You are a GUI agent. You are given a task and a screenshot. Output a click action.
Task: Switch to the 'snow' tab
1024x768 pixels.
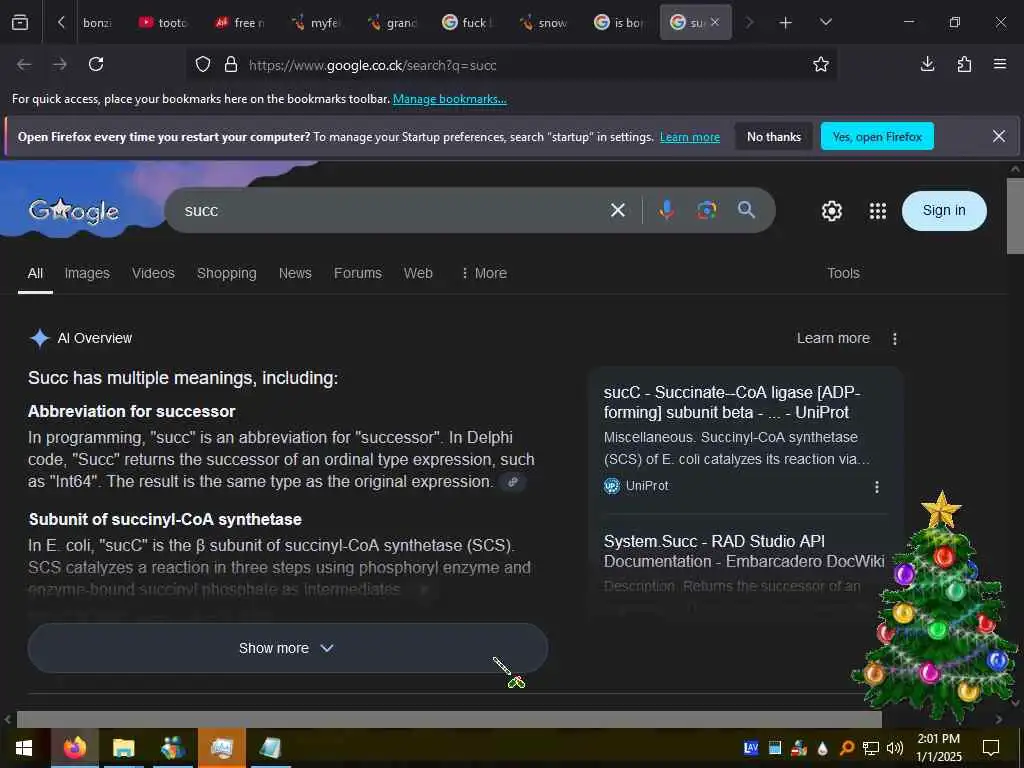(543, 23)
